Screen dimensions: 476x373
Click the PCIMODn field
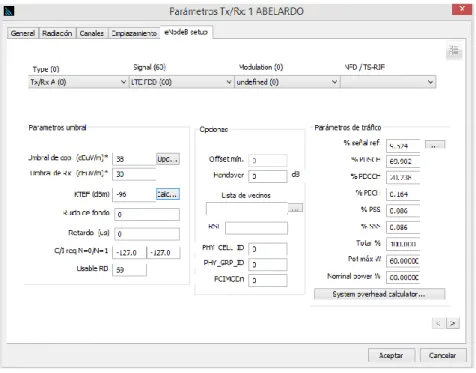tap(268, 280)
